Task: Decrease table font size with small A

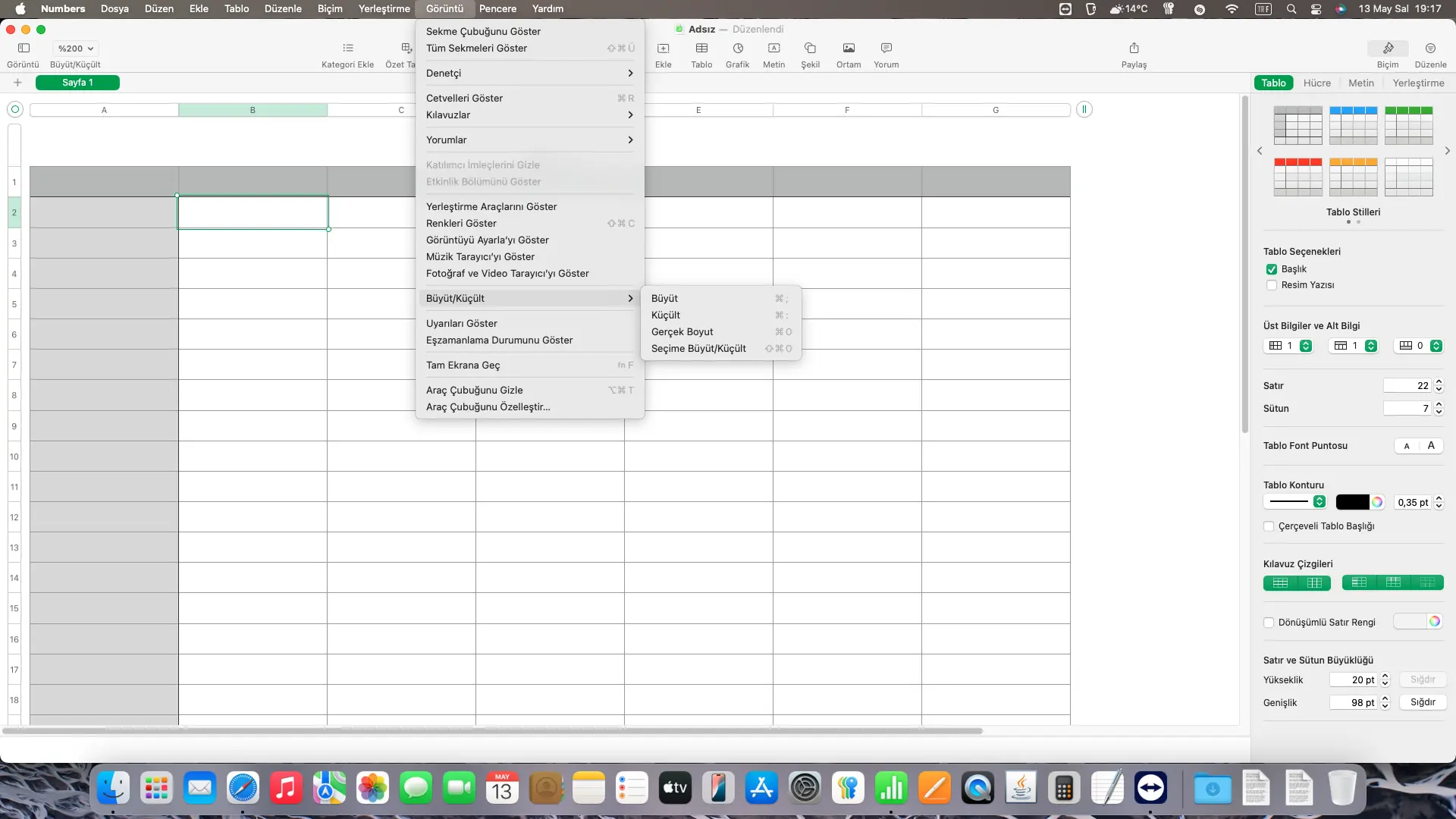Action: coord(1407,446)
